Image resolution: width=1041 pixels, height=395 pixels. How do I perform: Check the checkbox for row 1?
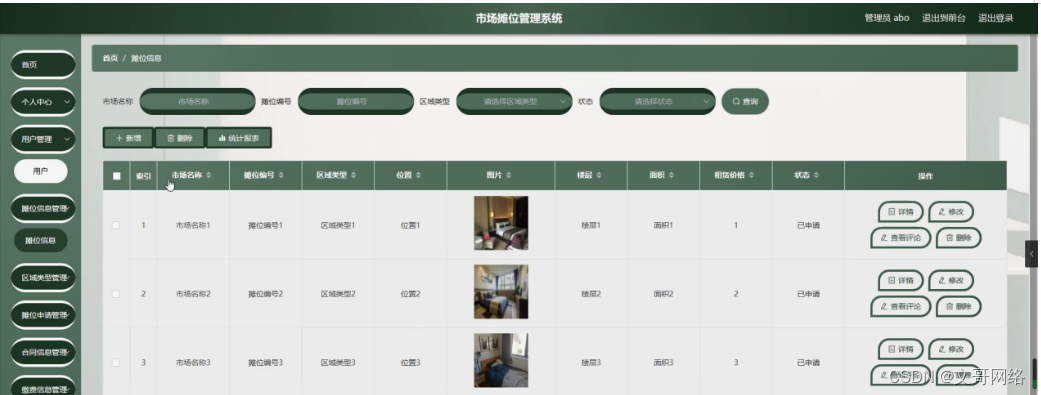[116, 225]
